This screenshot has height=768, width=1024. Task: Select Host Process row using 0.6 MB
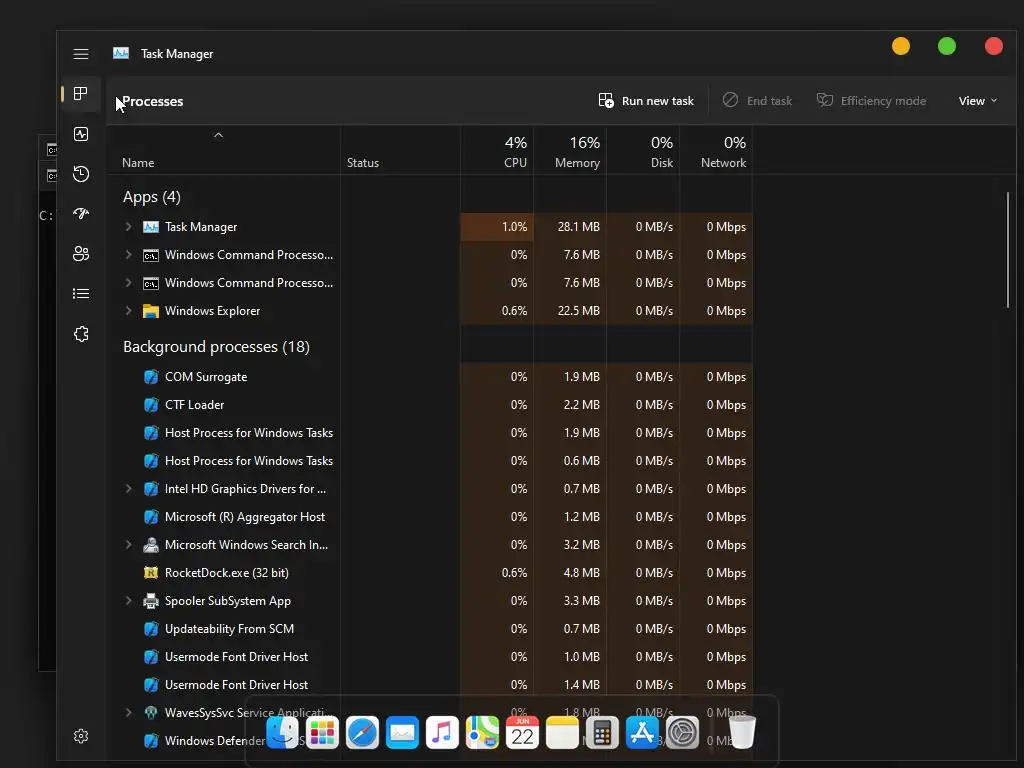pyautogui.click(x=430, y=461)
